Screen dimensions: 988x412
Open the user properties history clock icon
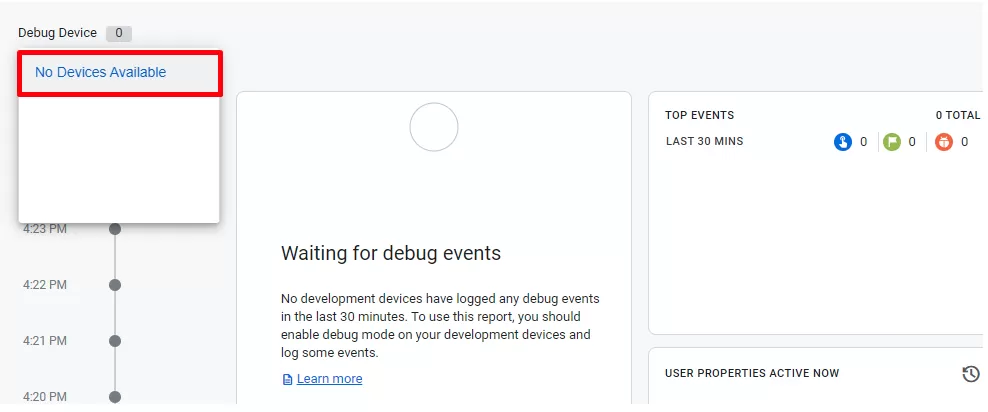coord(971,374)
